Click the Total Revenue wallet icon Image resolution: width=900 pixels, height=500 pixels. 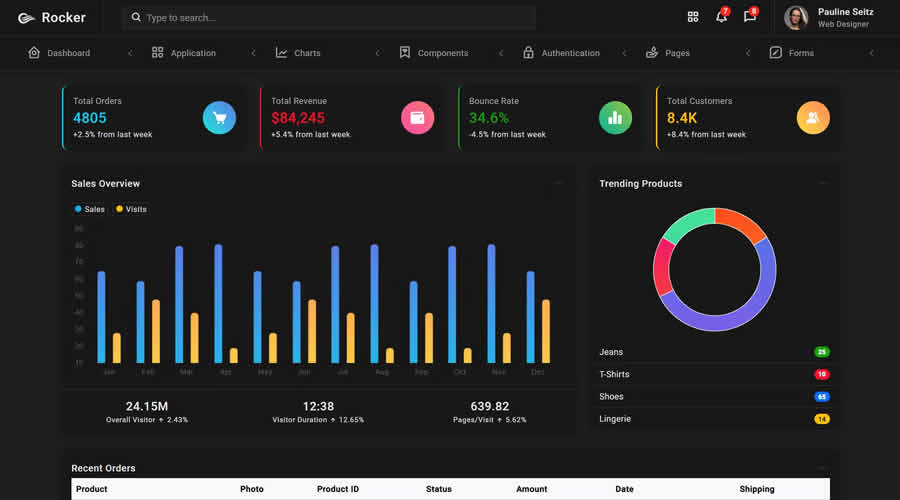417,118
